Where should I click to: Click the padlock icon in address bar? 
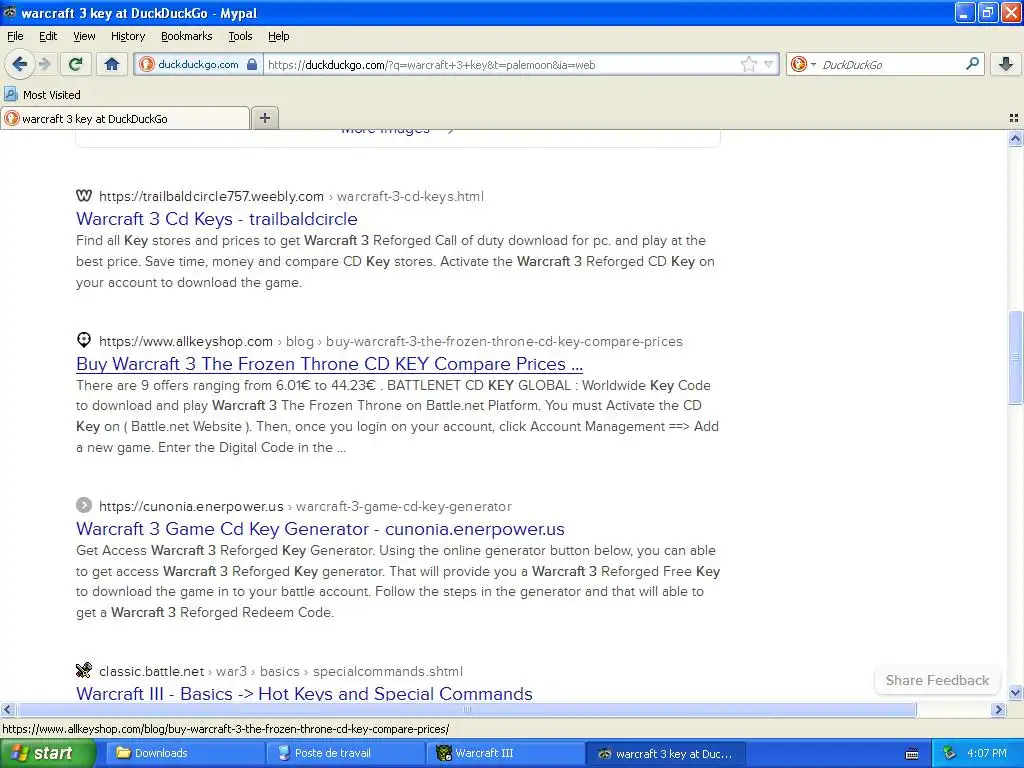pos(252,64)
